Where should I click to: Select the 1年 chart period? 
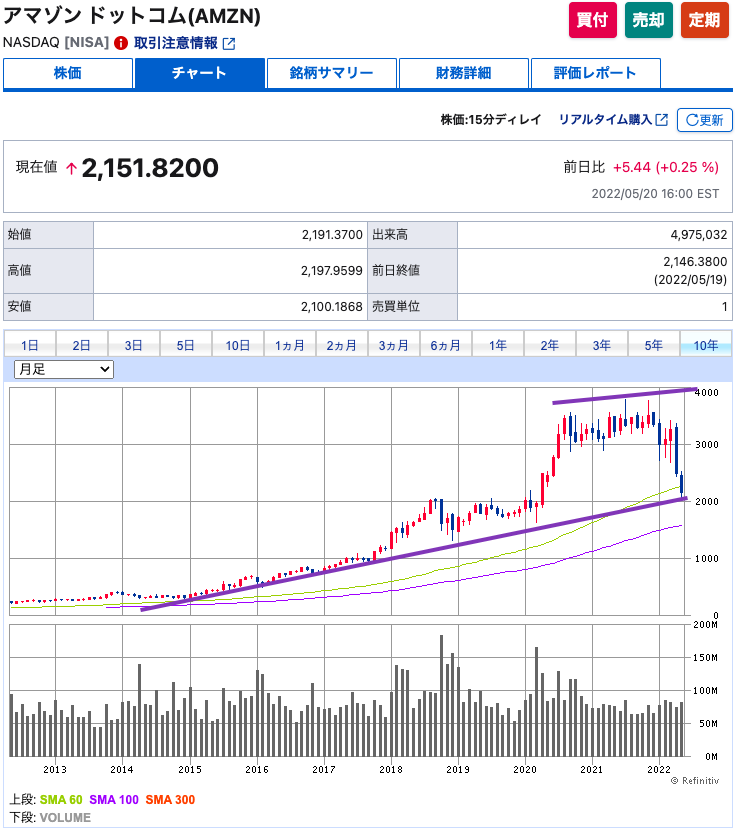pyautogui.click(x=497, y=345)
